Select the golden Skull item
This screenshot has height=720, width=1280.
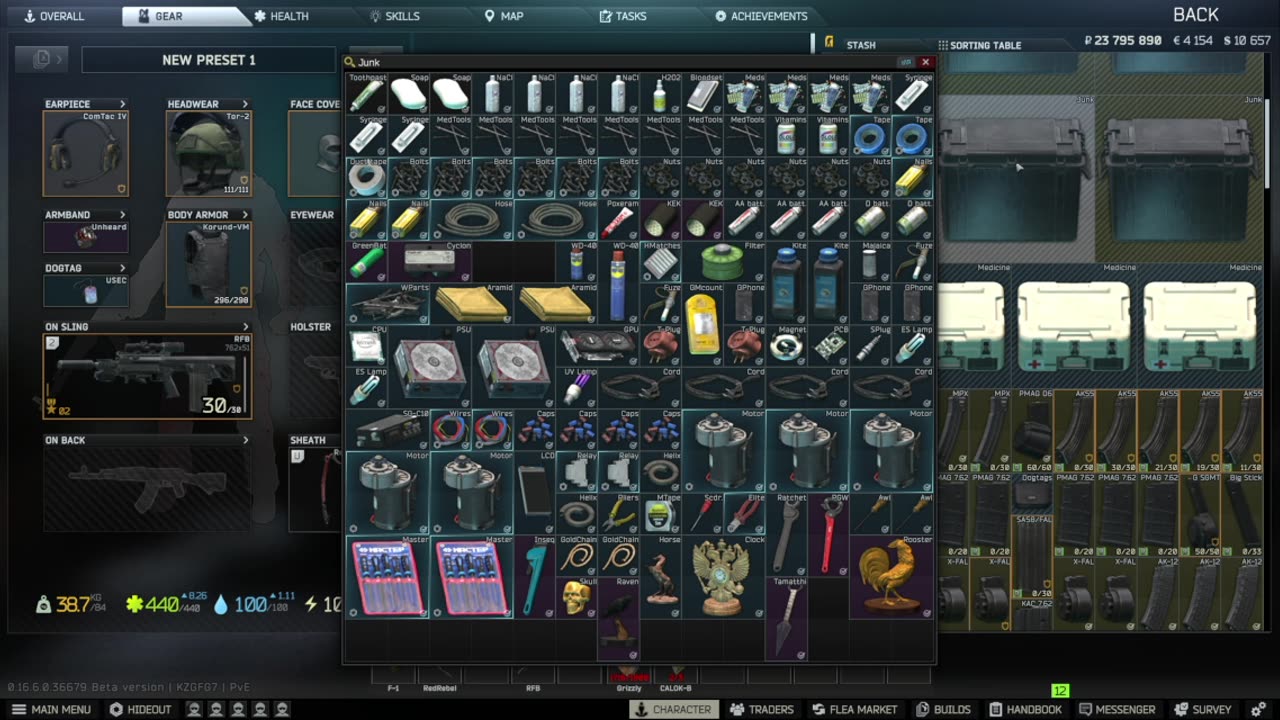577,597
